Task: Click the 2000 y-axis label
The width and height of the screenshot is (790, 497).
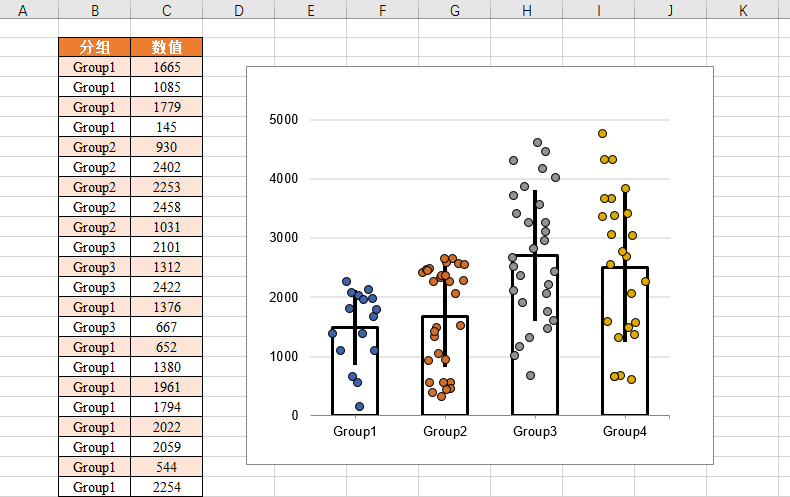Action: tap(284, 297)
